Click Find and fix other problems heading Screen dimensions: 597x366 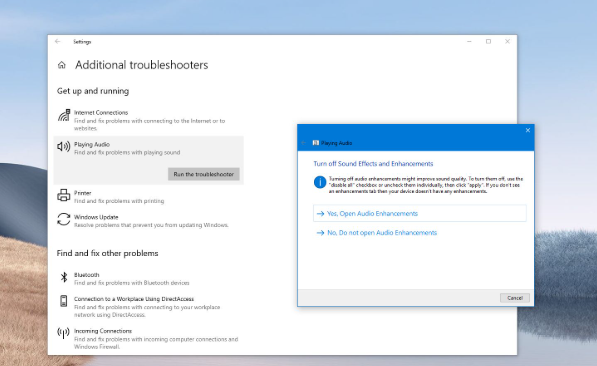coord(107,253)
